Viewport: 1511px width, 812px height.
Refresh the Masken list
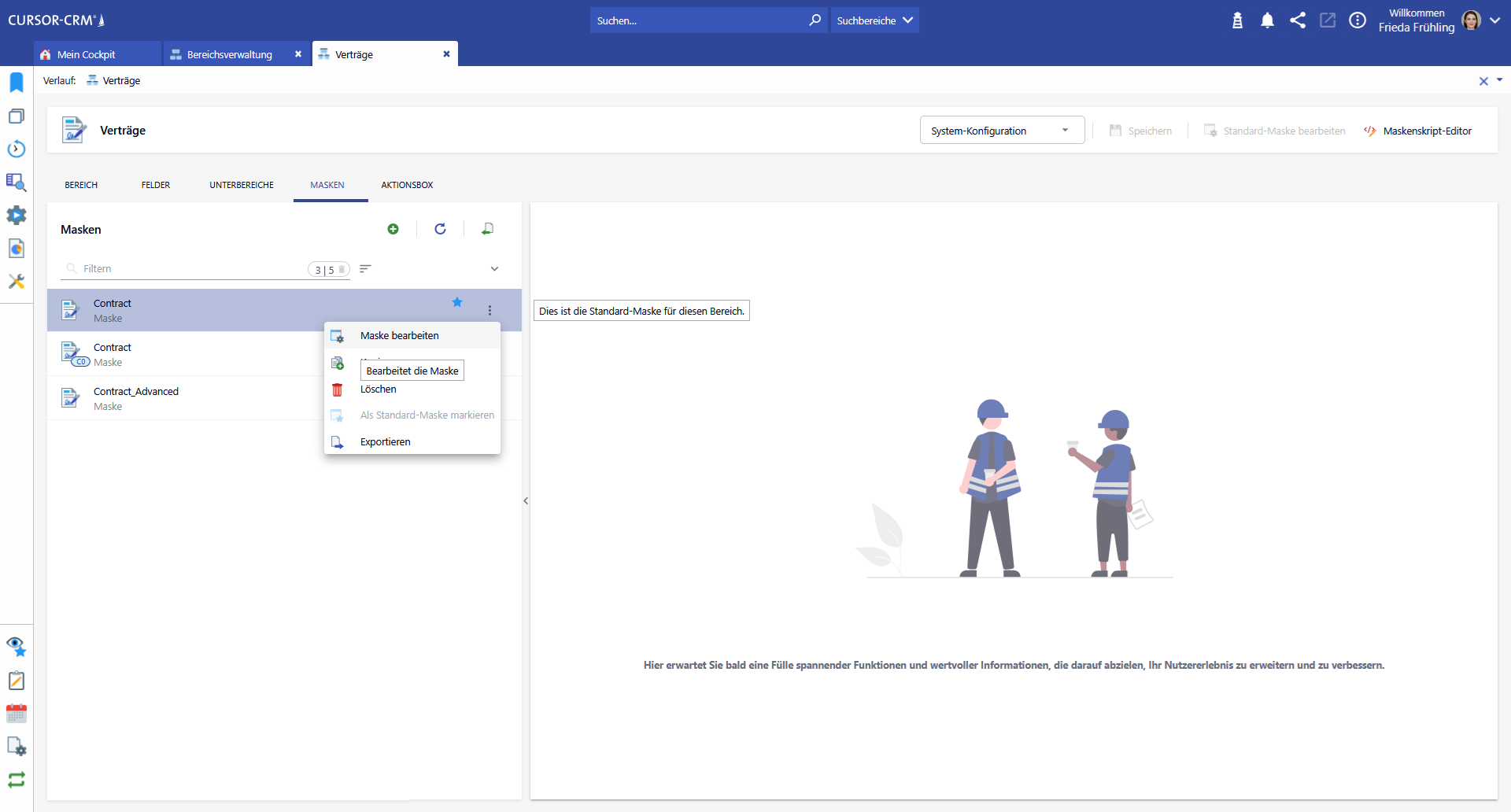tap(440, 229)
